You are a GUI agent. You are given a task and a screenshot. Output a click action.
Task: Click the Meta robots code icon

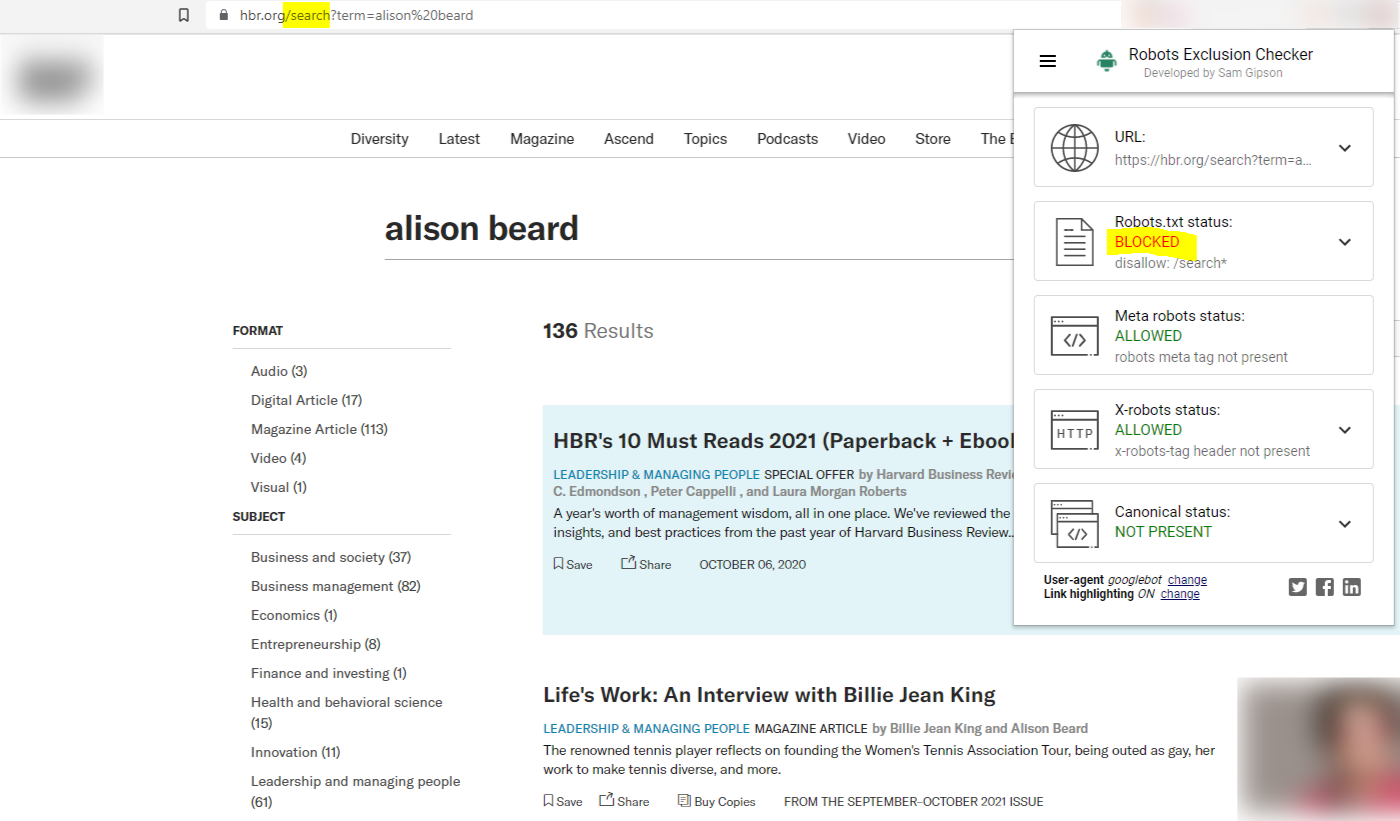(1074, 335)
